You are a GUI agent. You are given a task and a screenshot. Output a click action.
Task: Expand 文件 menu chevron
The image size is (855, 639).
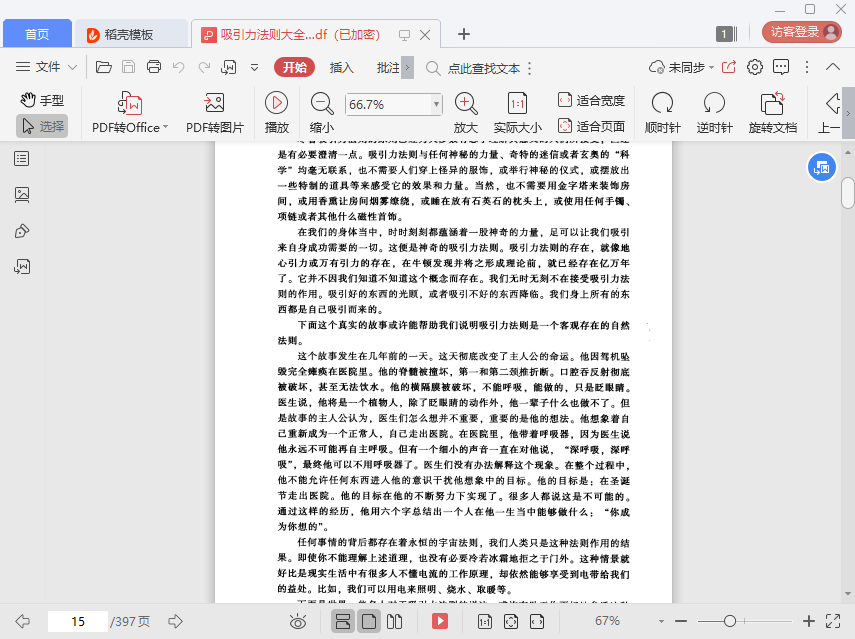click(73, 68)
